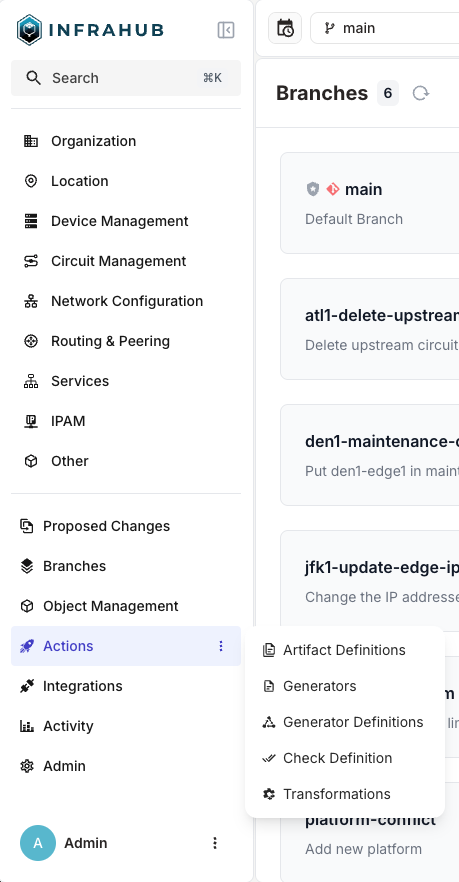The image size is (459, 882).
Task: Click the Generators file icon
Action: (269, 686)
